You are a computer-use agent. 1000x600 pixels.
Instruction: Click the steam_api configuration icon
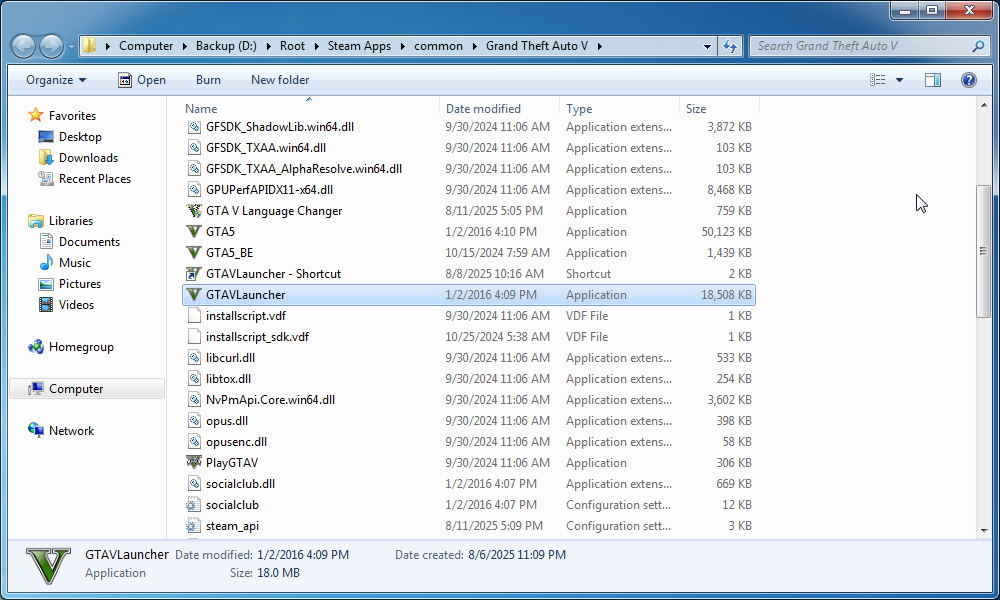[194, 525]
